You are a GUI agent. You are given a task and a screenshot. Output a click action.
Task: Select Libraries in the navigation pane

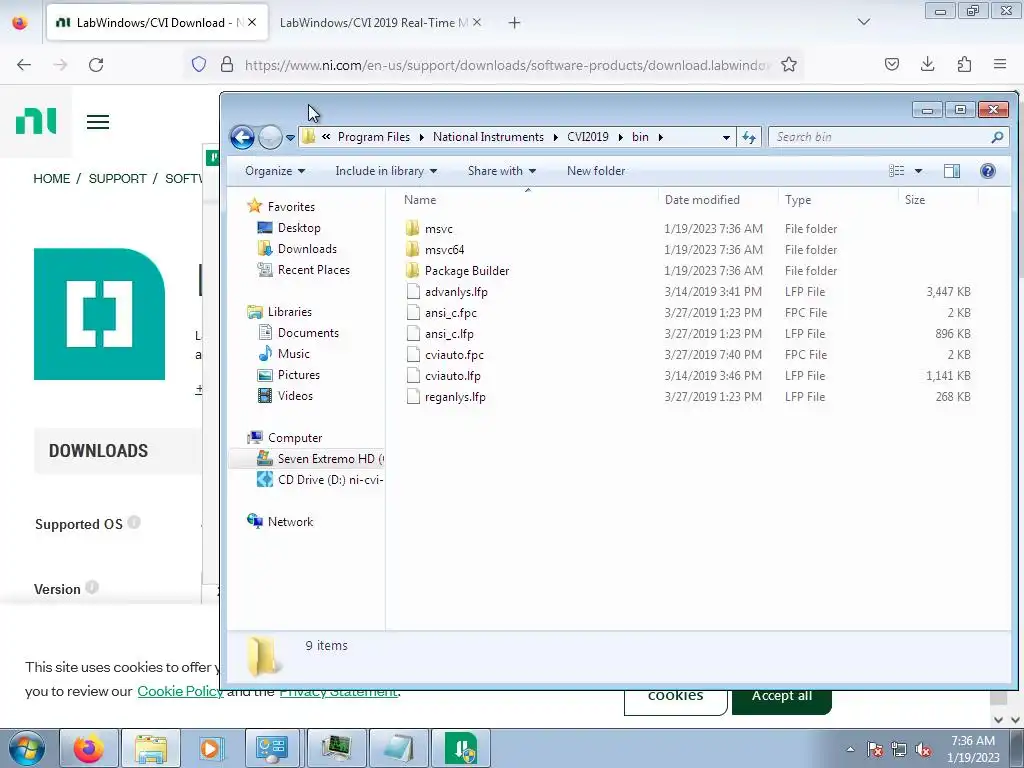click(x=289, y=312)
